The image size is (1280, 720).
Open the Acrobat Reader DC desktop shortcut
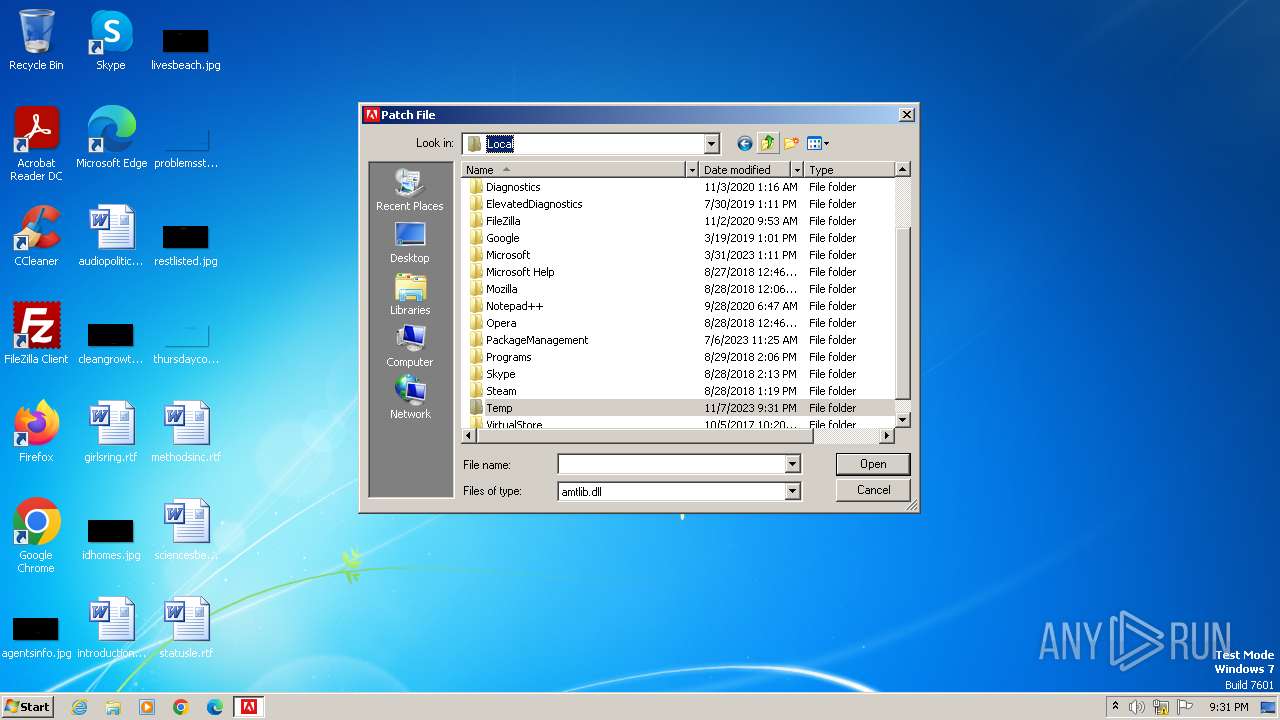36,145
